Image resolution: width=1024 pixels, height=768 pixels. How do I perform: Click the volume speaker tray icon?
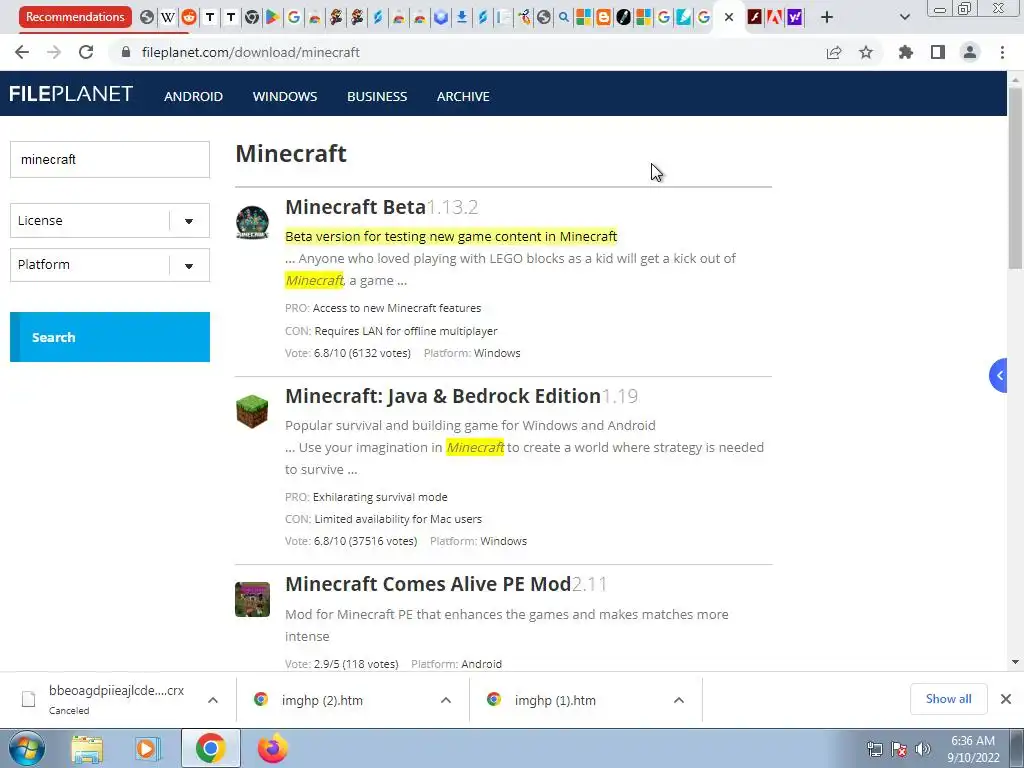pyautogui.click(x=923, y=749)
